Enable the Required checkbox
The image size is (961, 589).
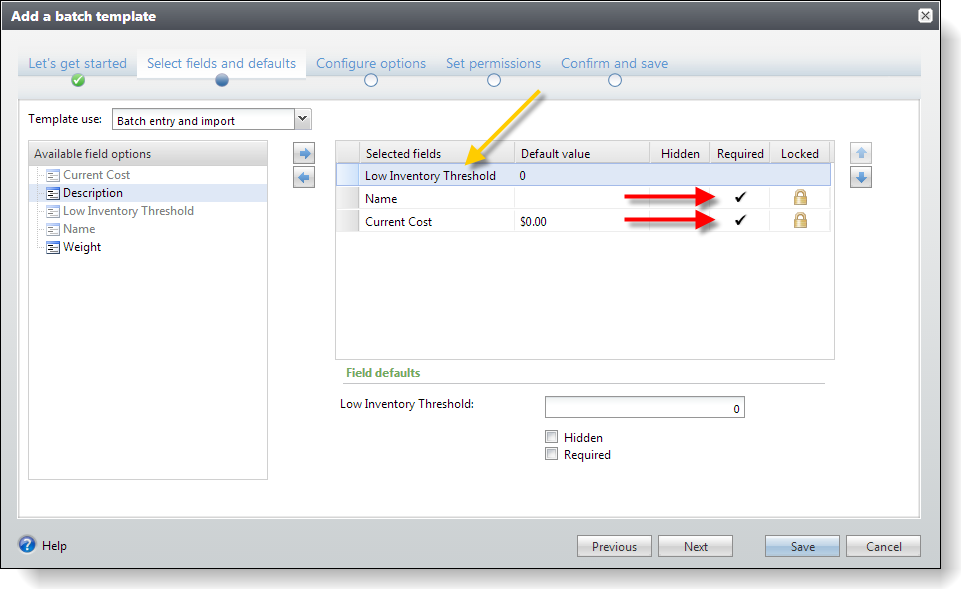point(551,454)
